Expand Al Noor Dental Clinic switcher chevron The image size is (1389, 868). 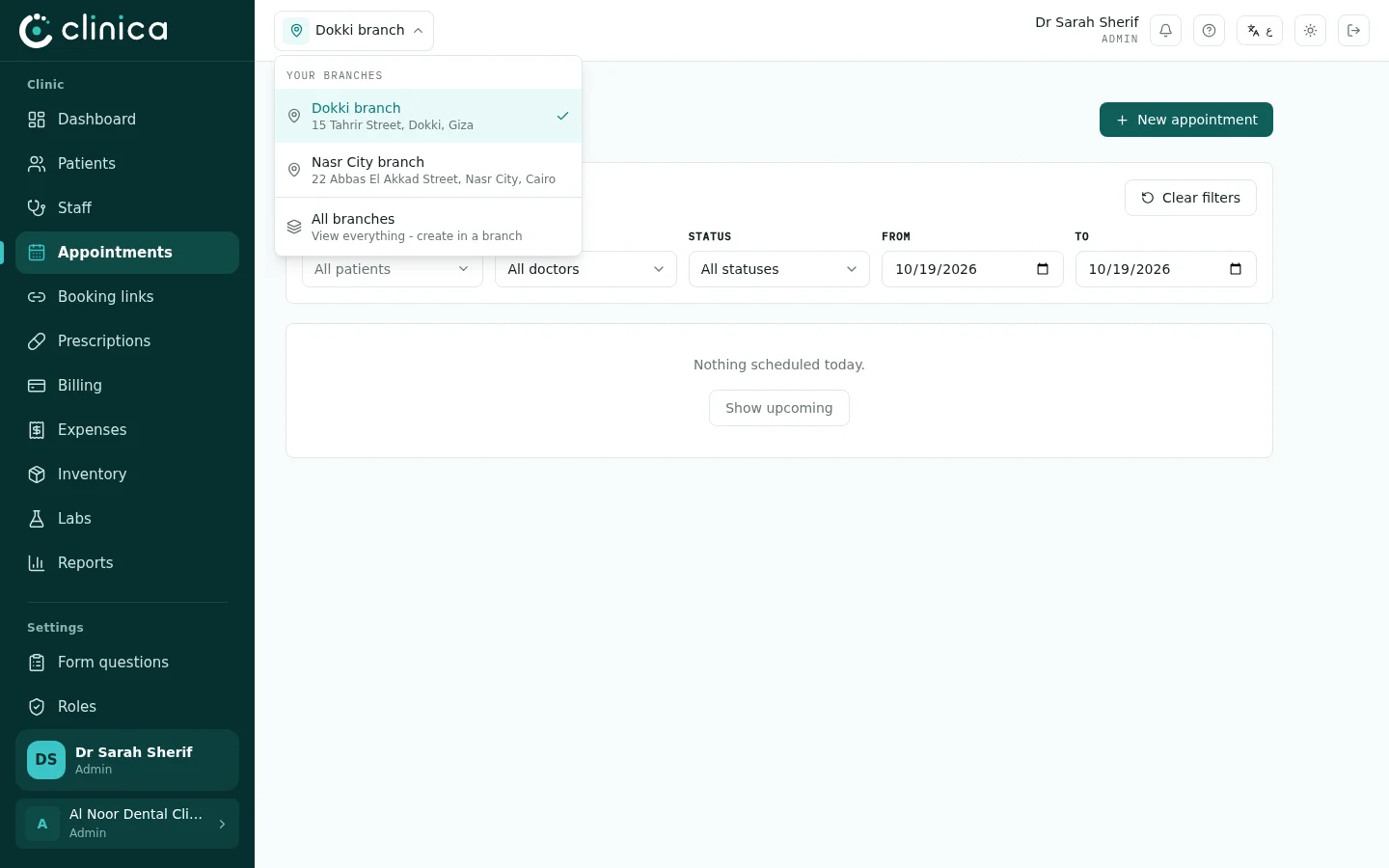222,824
